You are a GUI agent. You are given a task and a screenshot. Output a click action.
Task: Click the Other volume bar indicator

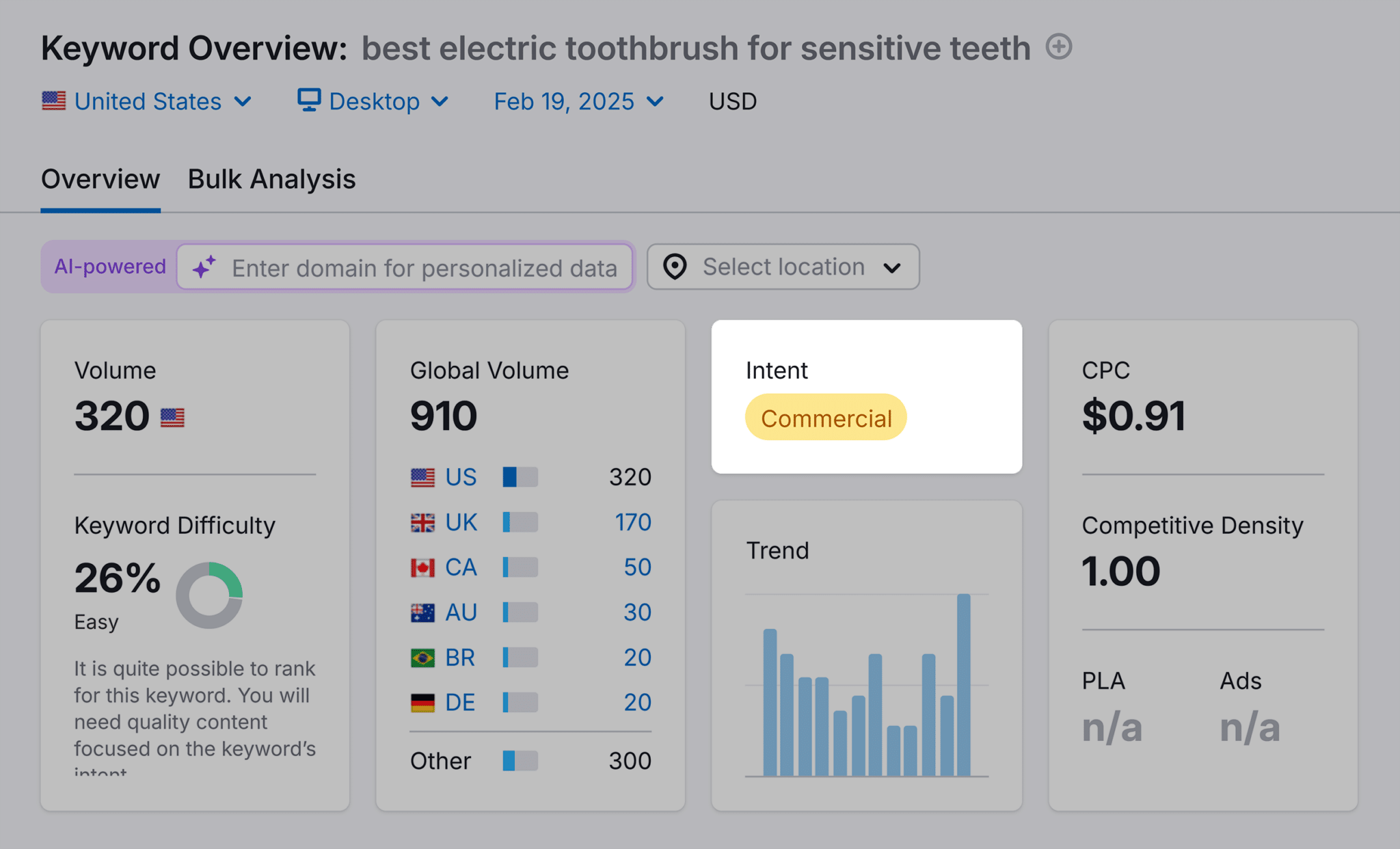[520, 761]
